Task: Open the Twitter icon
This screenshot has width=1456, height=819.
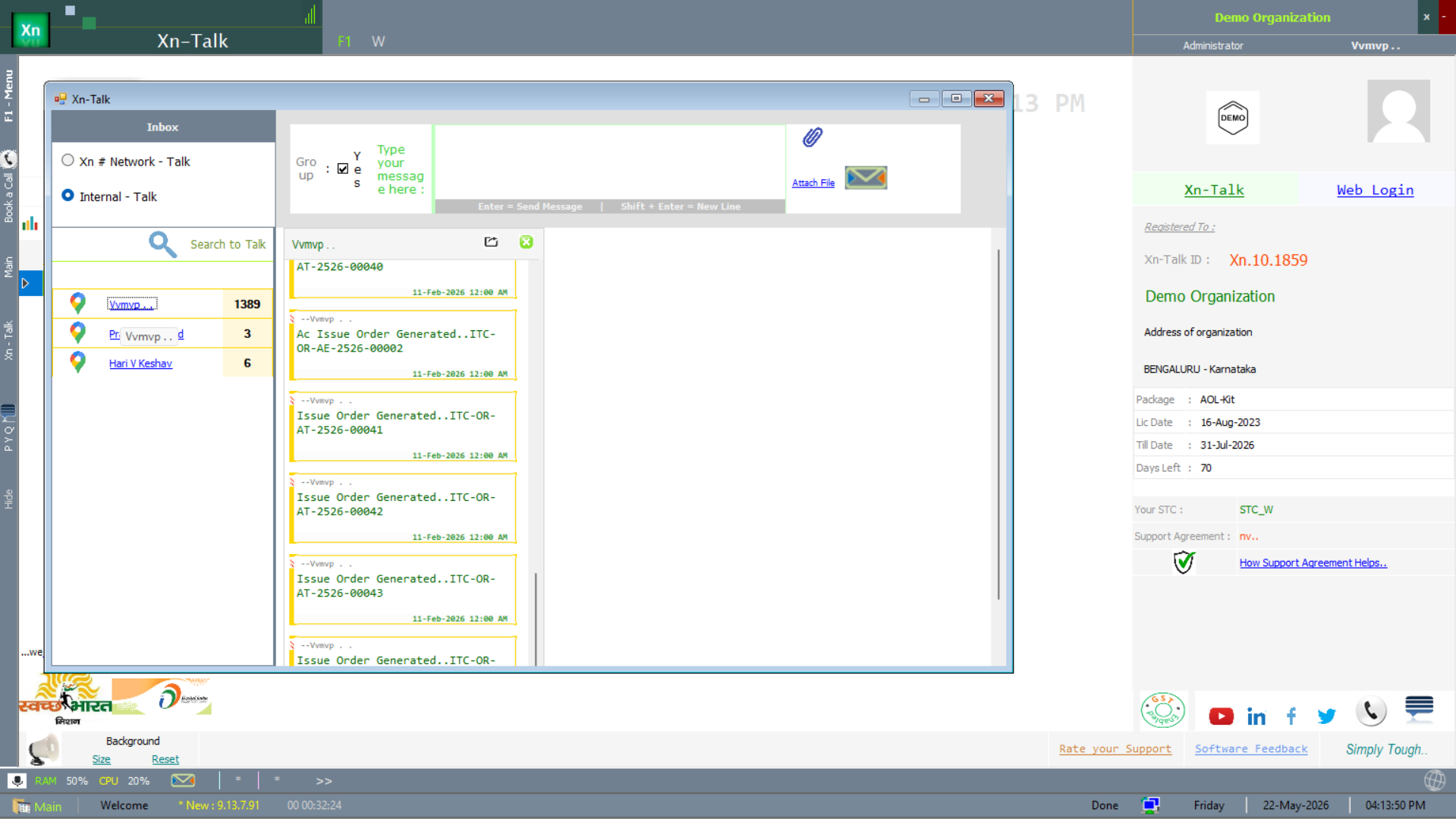Action: click(1326, 716)
